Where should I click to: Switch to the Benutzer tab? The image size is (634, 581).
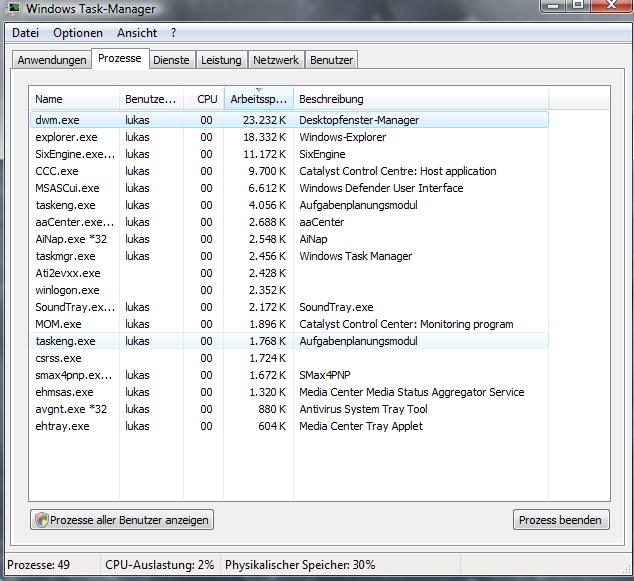332,60
